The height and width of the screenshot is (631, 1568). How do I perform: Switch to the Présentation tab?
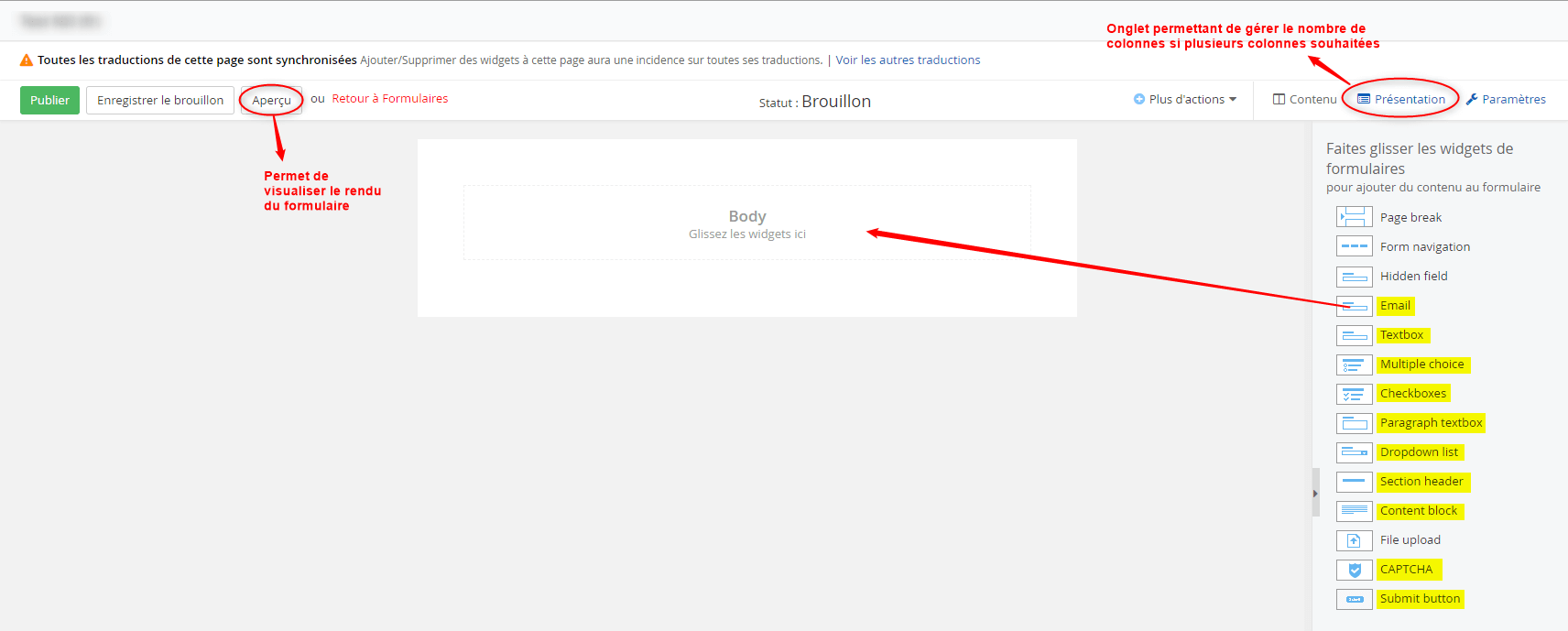[x=1401, y=99]
